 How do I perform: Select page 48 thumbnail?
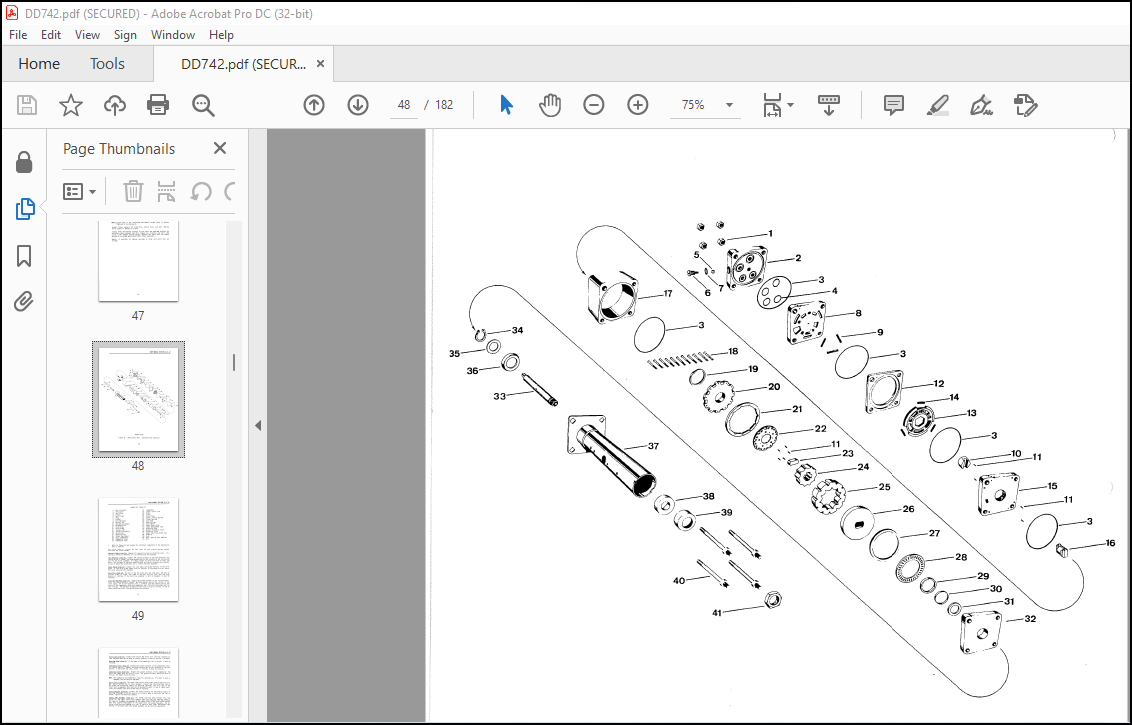click(x=138, y=399)
